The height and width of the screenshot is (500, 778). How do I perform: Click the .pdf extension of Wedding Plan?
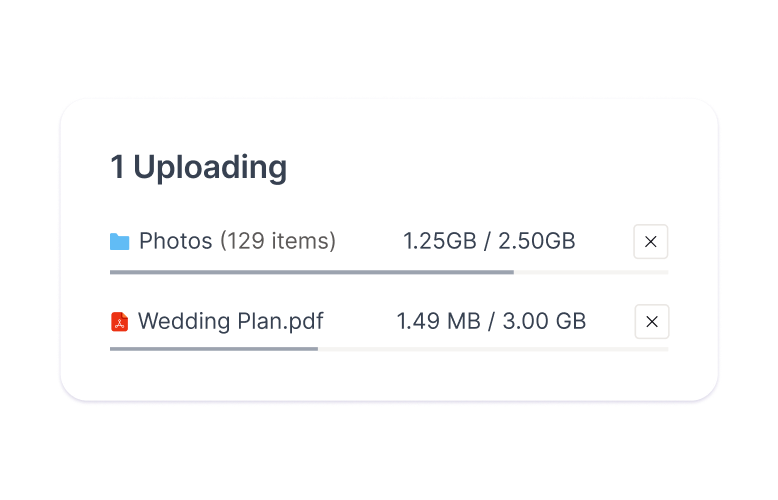pyautogui.click(x=302, y=322)
